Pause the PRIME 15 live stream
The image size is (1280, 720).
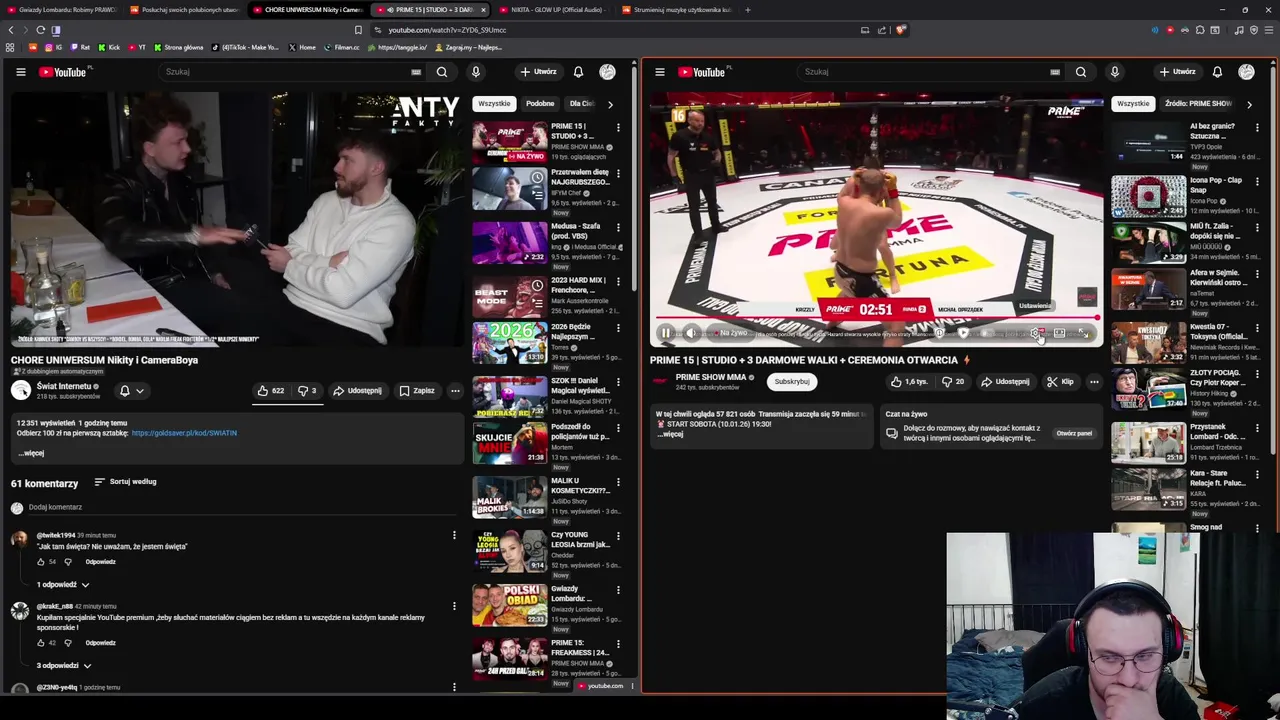[665, 333]
